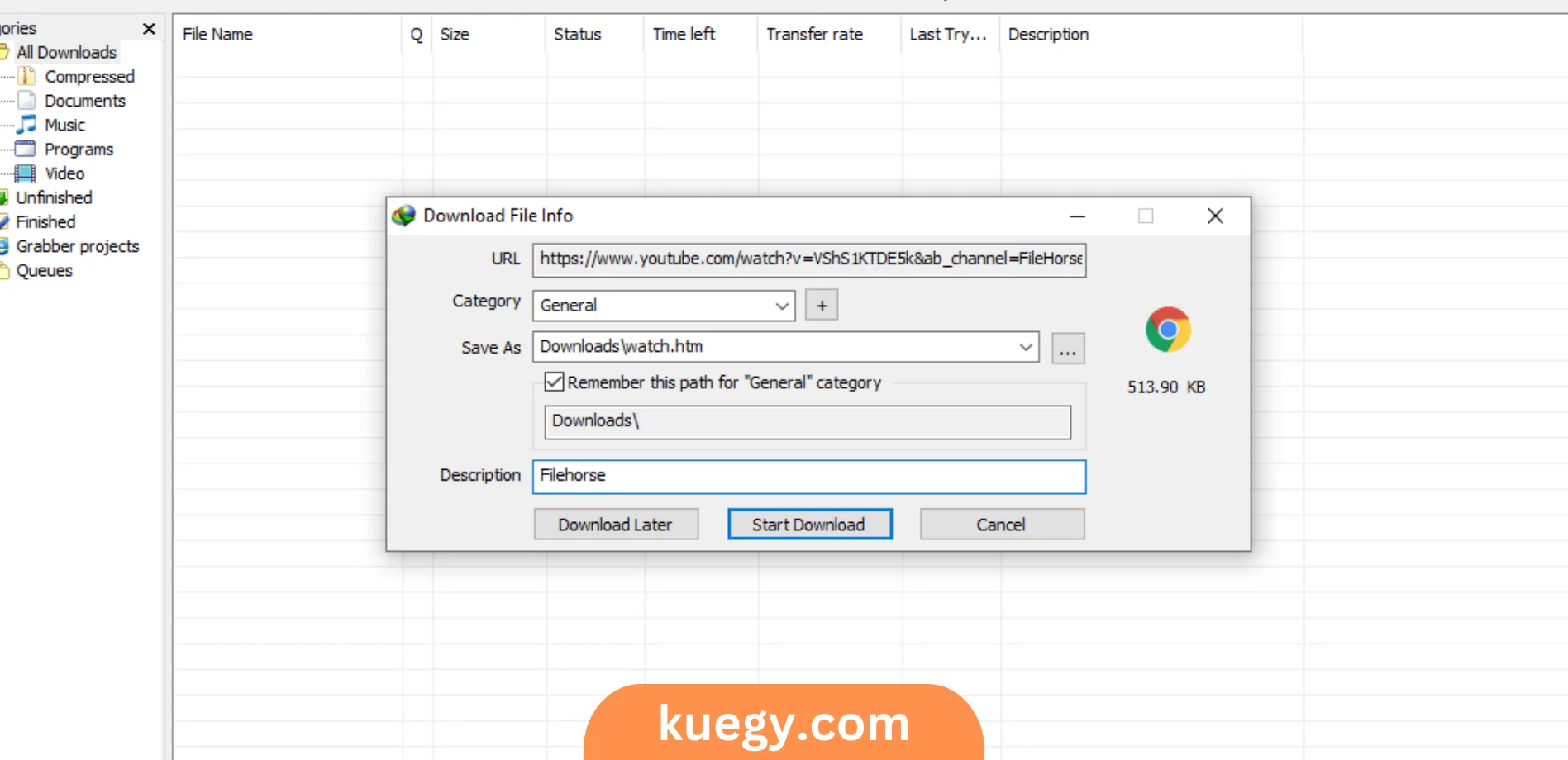The image size is (1568, 760).
Task: Select the Documents category
Action: (x=85, y=101)
